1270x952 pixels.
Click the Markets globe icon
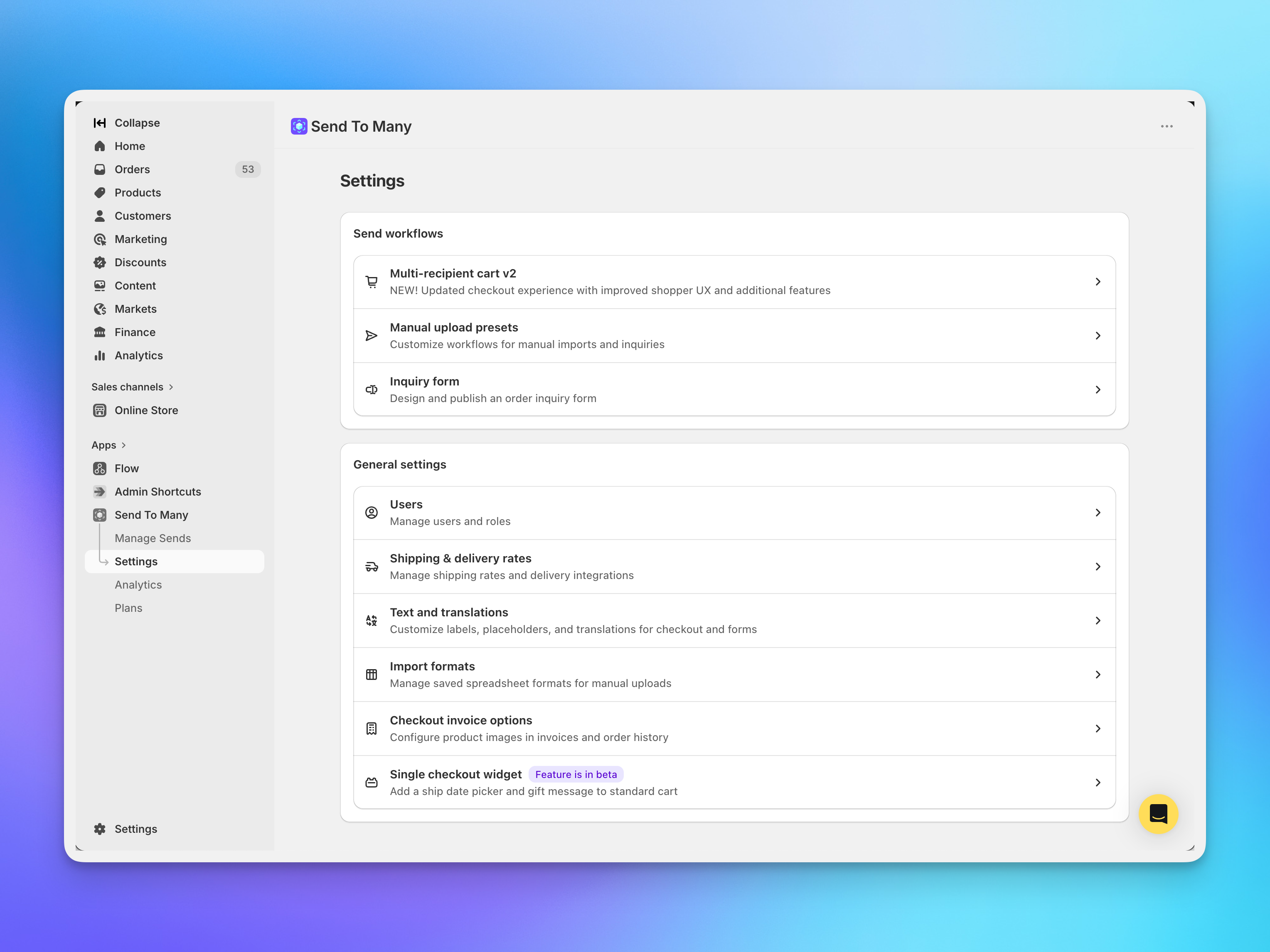[x=99, y=309]
